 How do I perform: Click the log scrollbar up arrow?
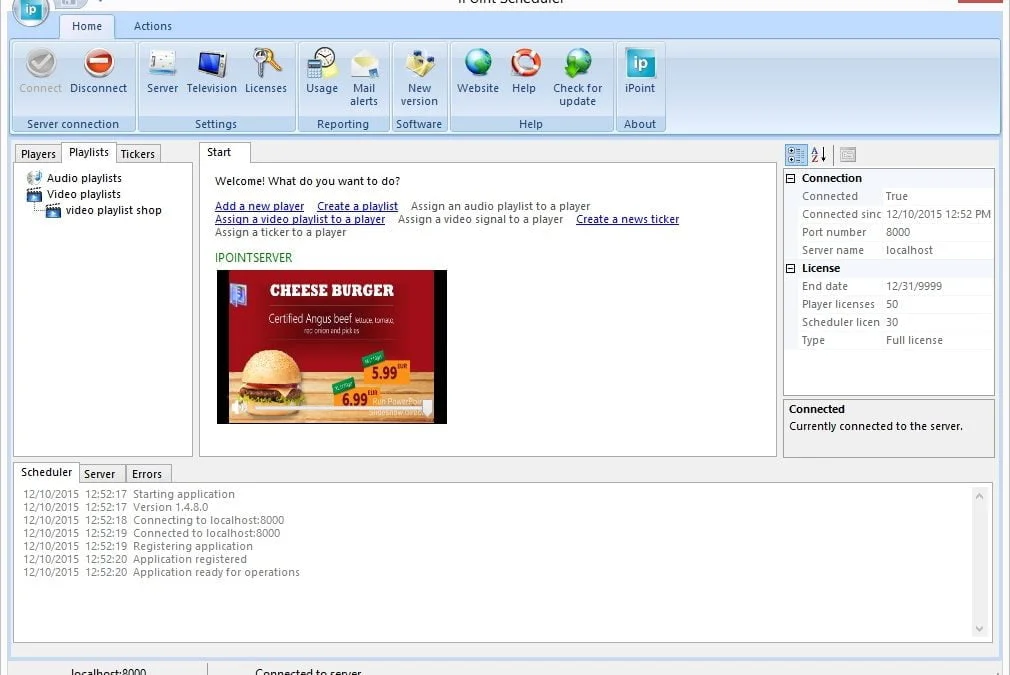click(x=979, y=496)
